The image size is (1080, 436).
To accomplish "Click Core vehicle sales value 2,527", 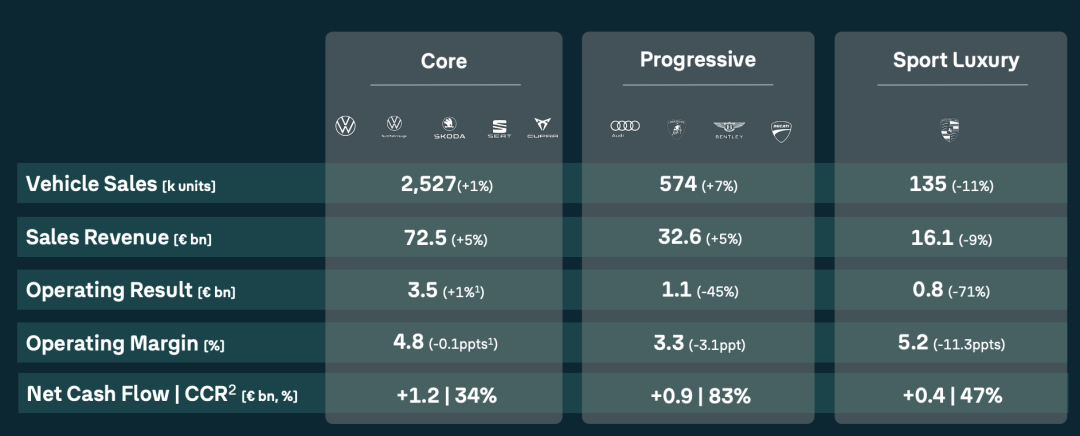I will click(x=426, y=184).
